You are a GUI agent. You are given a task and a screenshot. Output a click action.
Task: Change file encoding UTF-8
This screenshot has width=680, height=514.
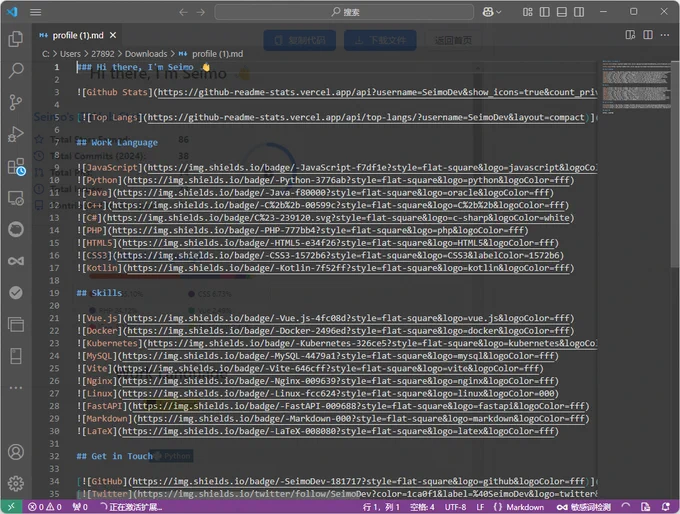(455, 507)
